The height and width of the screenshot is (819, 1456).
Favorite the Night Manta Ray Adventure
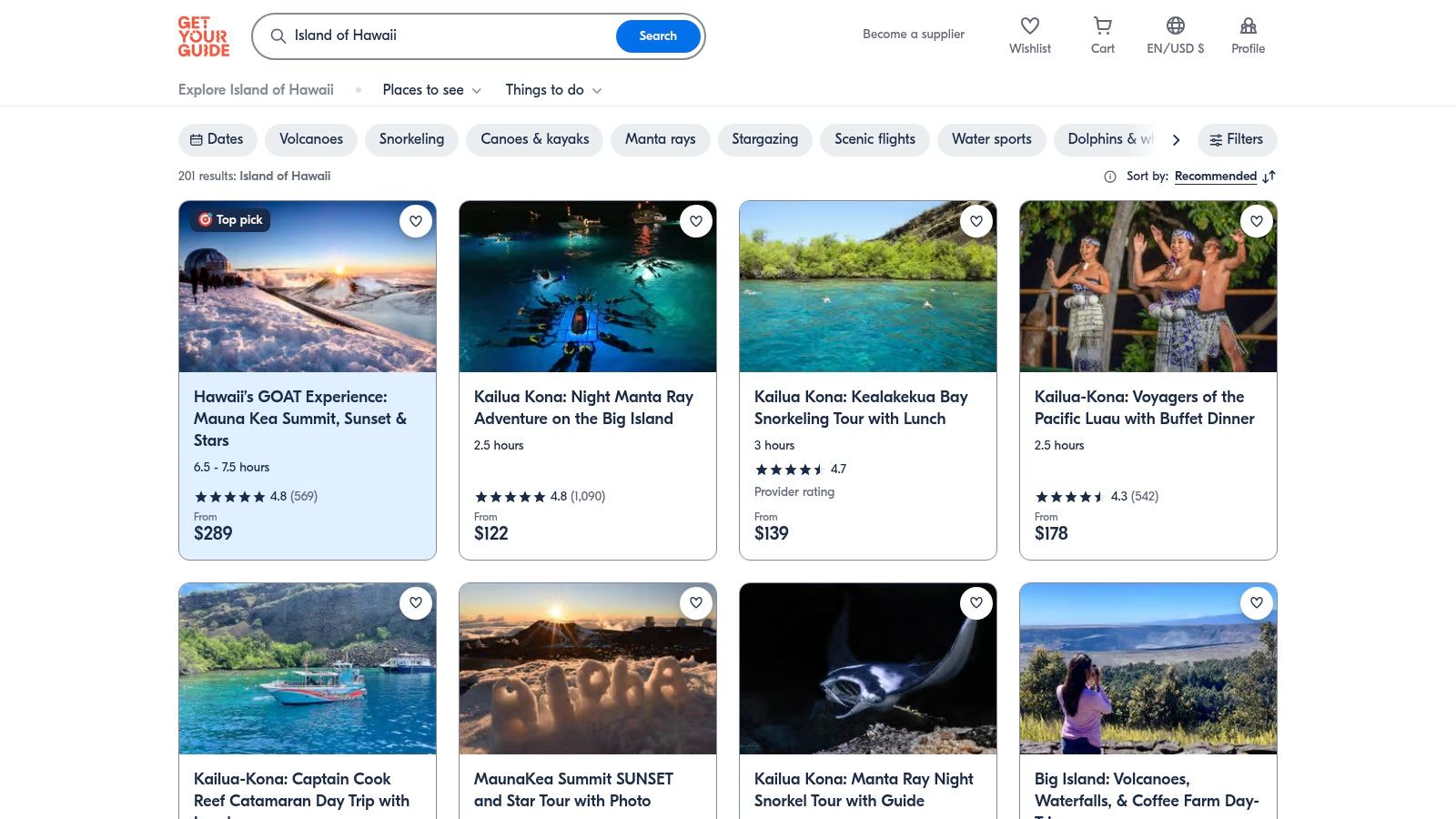tap(696, 220)
